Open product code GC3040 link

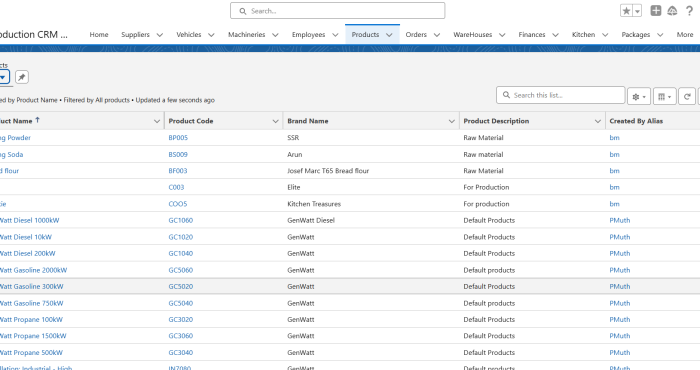[x=181, y=352]
